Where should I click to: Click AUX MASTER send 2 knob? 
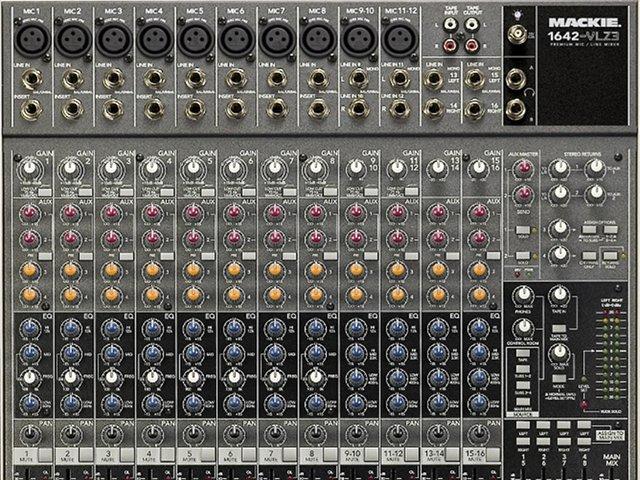click(524, 194)
